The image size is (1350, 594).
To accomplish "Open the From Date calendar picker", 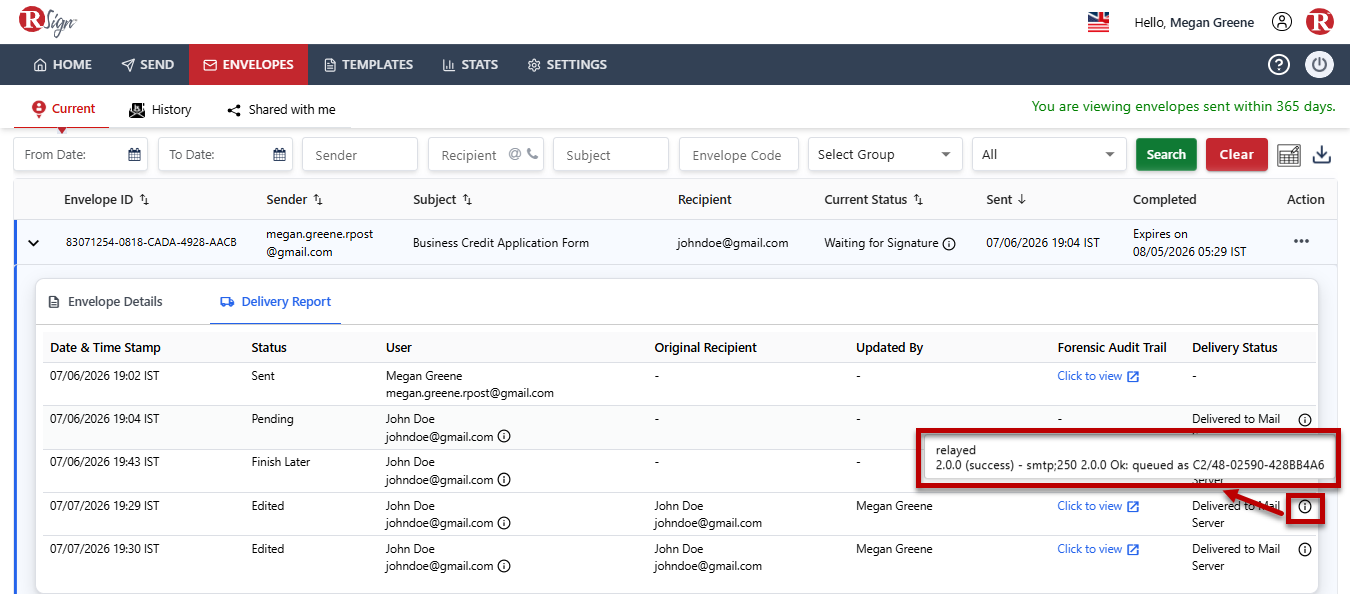I will (x=134, y=155).
